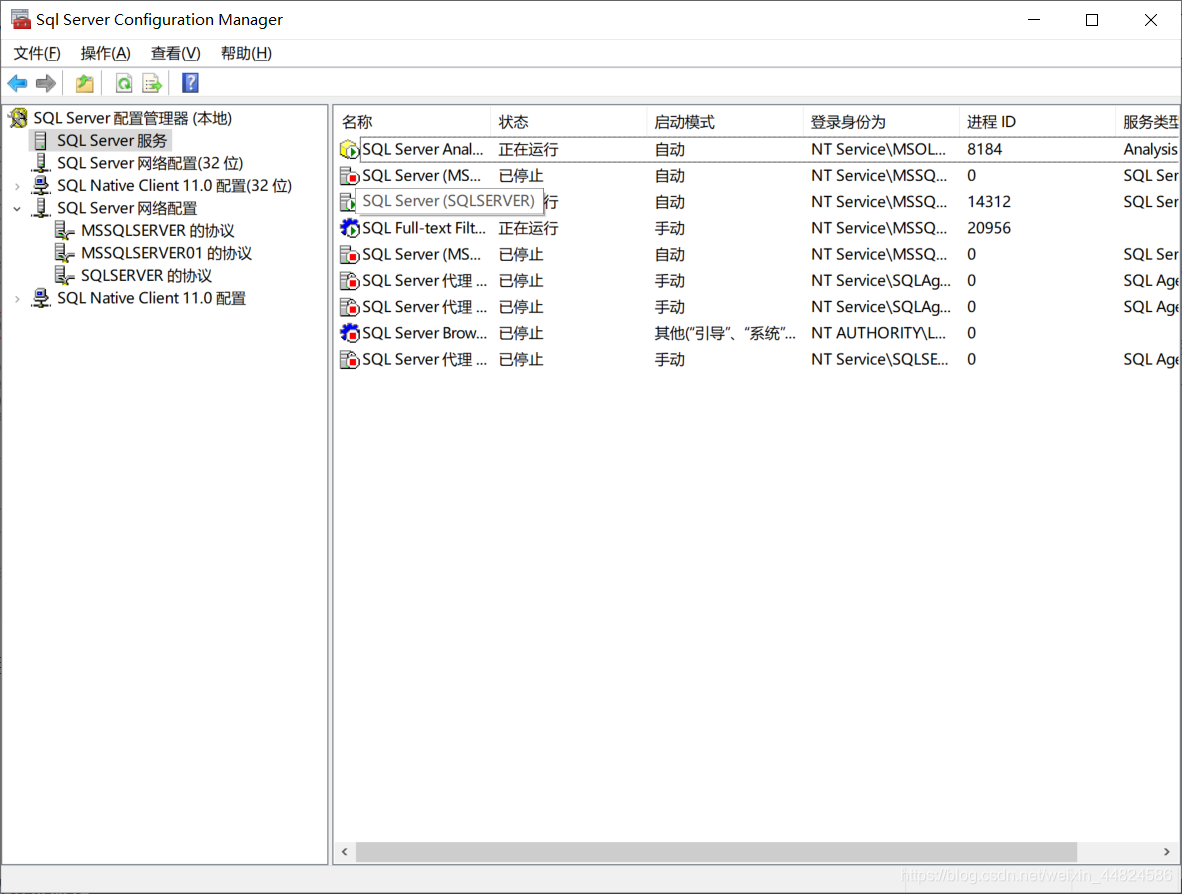Click the SQL Server (SQLSERVER) tooltip label
The height and width of the screenshot is (894, 1182).
449,201
